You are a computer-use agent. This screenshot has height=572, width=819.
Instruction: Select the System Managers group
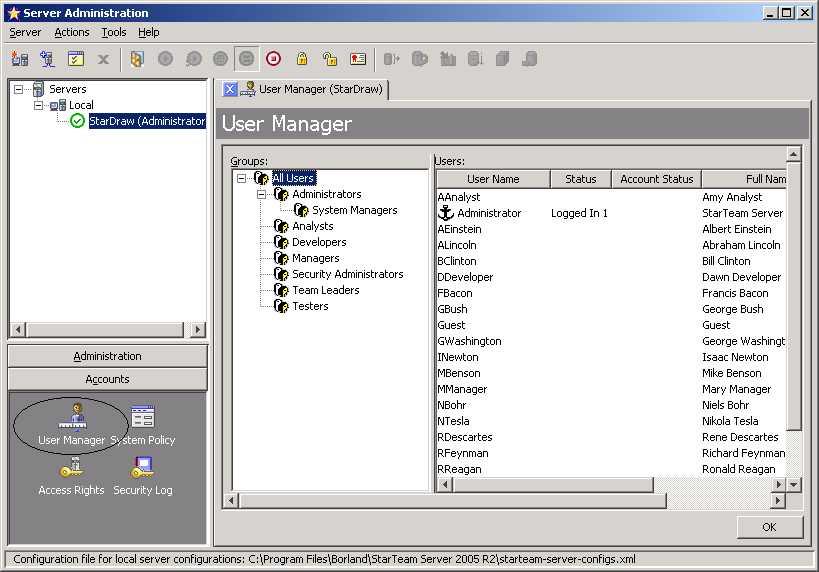[x=355, y=210]
